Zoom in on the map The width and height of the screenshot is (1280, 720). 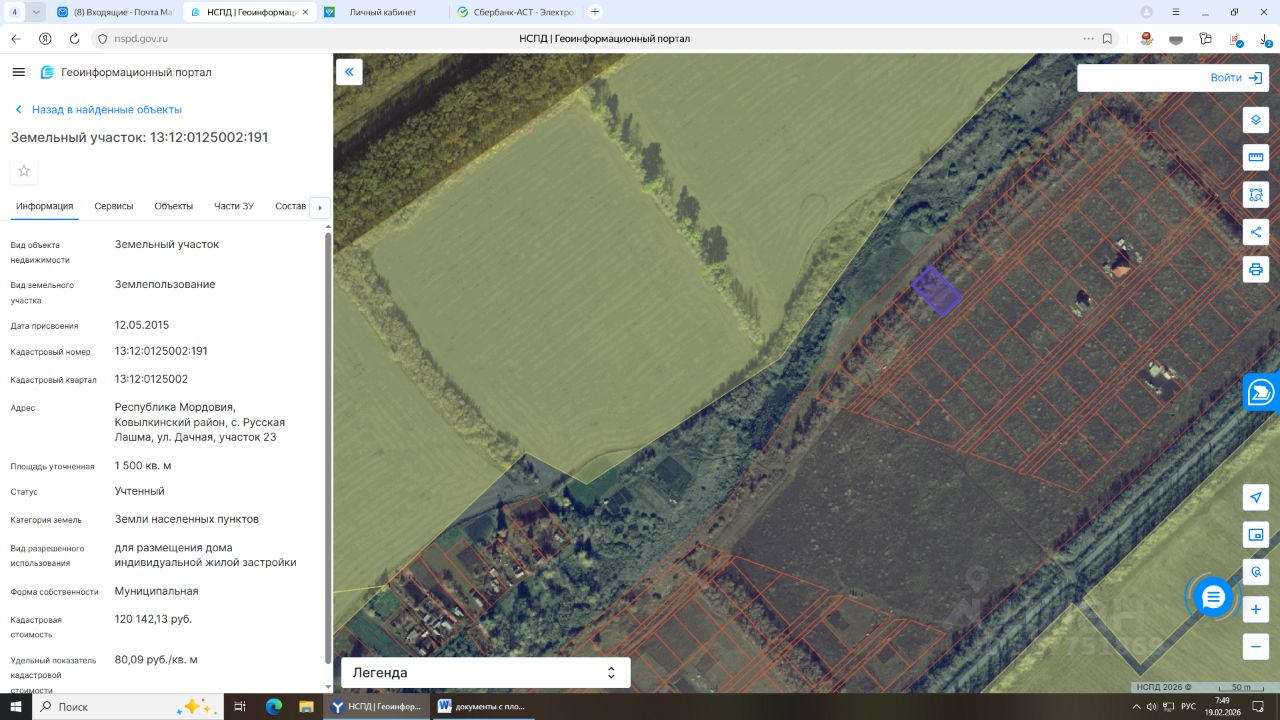coord(1256,609)
